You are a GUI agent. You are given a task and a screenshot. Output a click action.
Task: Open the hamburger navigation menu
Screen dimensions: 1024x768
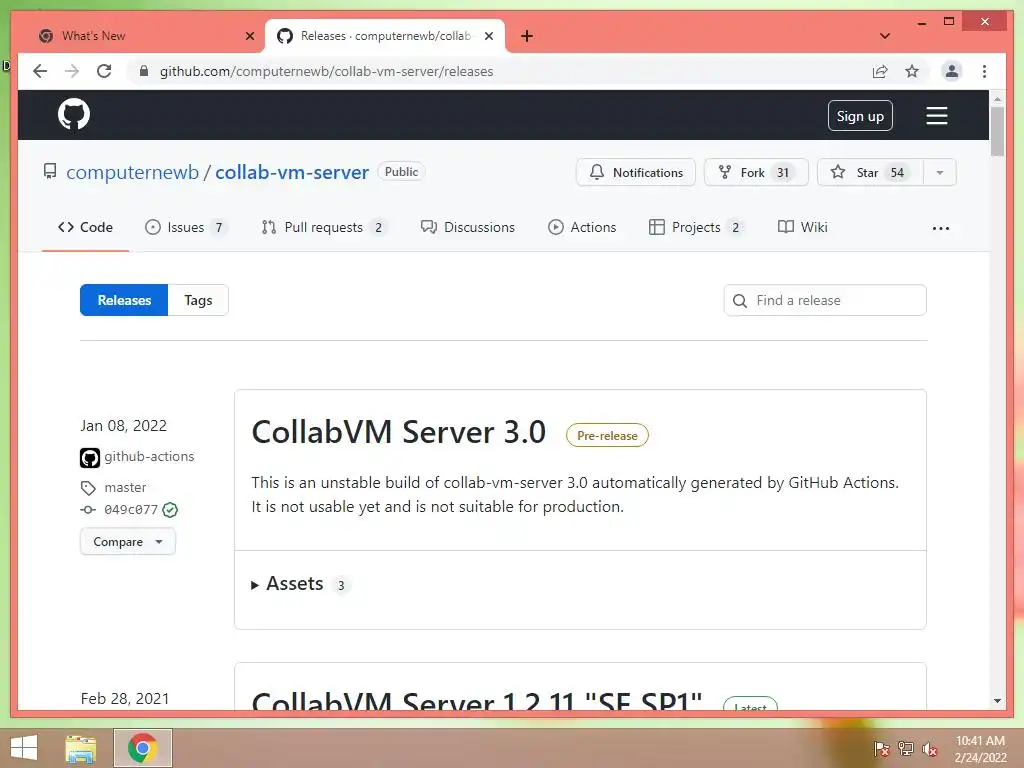[936, 116]
